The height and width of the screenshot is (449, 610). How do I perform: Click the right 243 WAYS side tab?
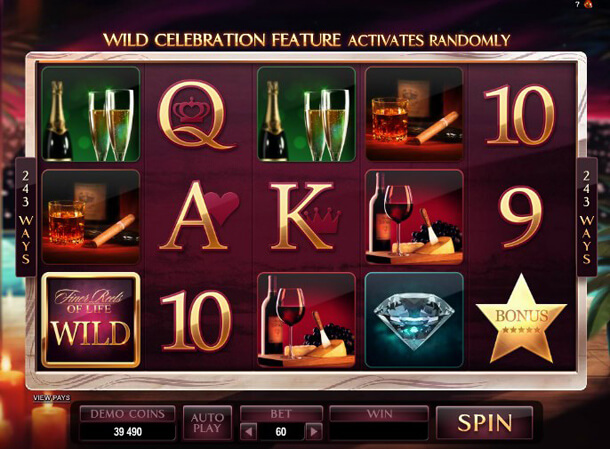(x=586, y=217)
